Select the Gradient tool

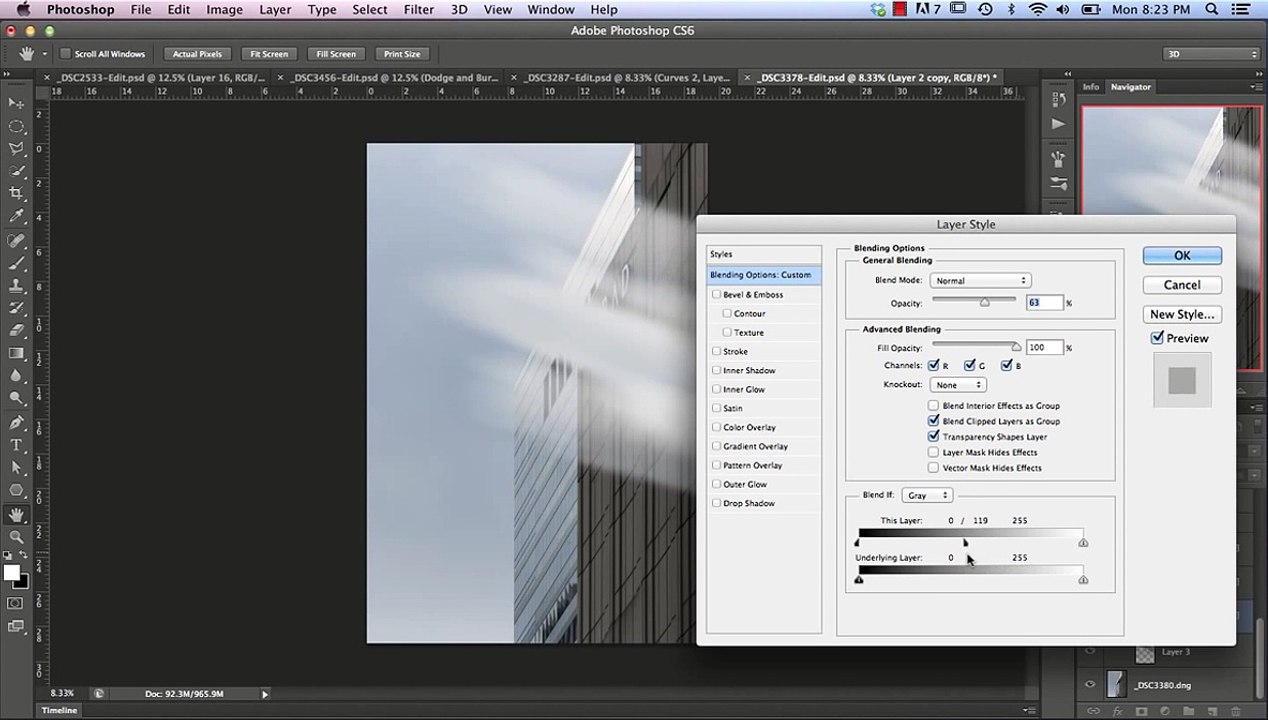[17, 353]
